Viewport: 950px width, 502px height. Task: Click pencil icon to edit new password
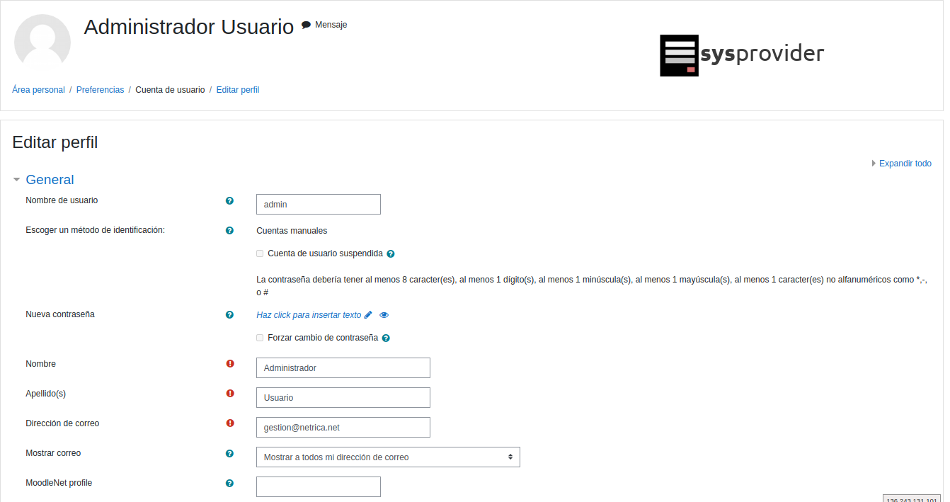point(368,315)
